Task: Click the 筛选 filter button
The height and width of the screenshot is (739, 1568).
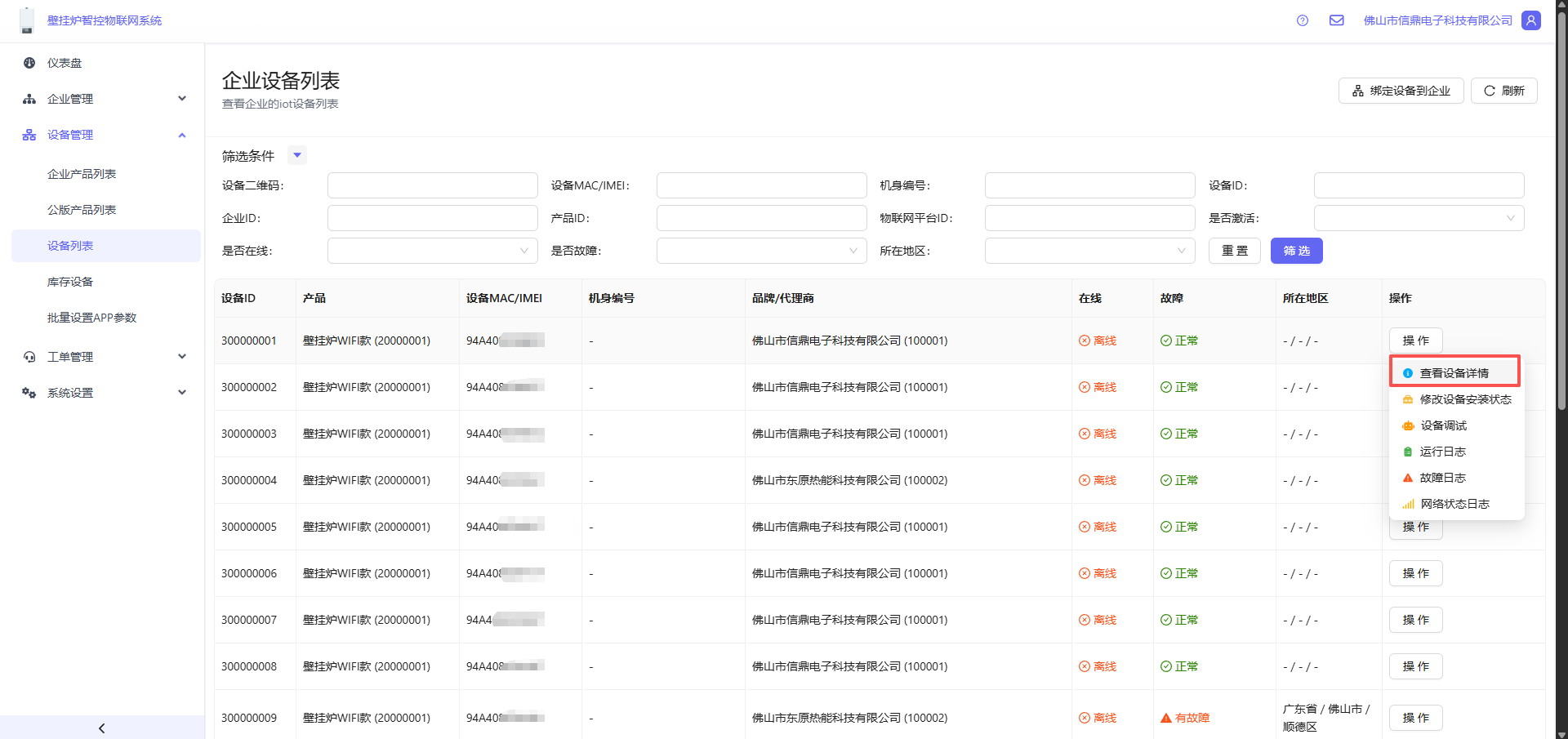Action: (1296, 251)
